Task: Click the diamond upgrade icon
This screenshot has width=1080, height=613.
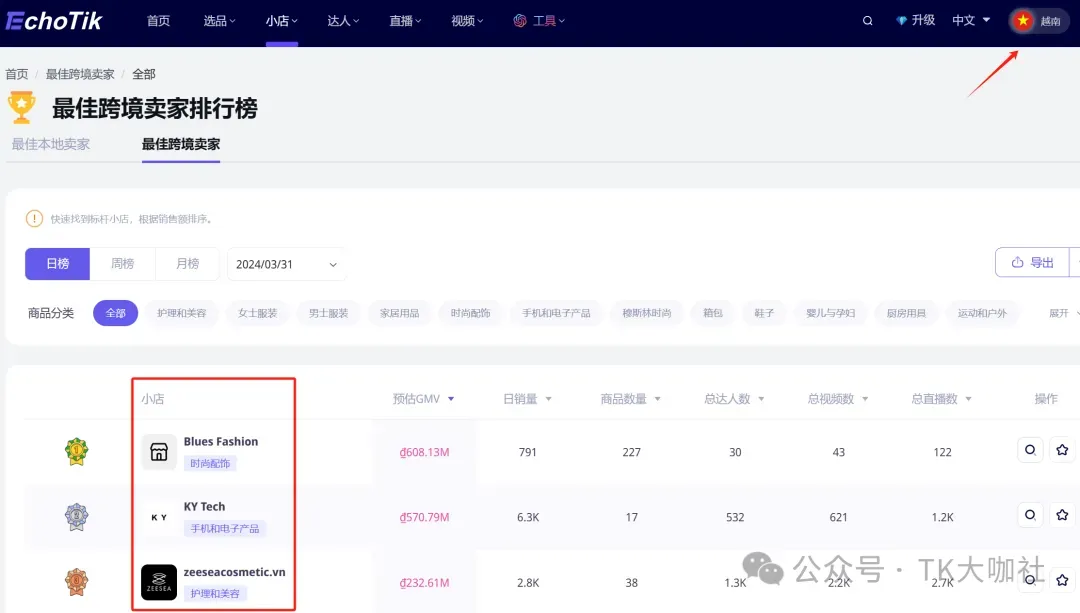Action: click(x=901, y=21)
